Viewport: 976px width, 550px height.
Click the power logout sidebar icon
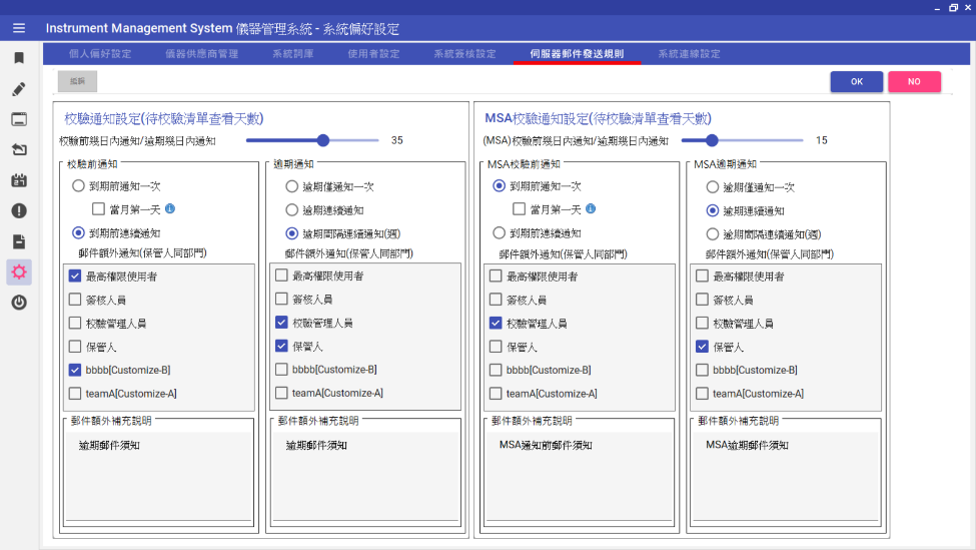19,302
